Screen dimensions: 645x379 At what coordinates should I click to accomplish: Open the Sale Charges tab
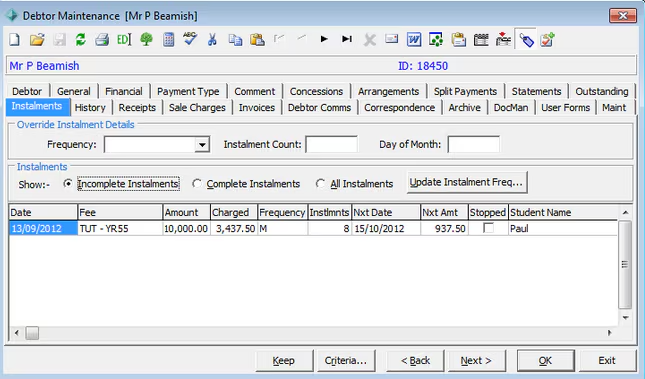point(197,108)
